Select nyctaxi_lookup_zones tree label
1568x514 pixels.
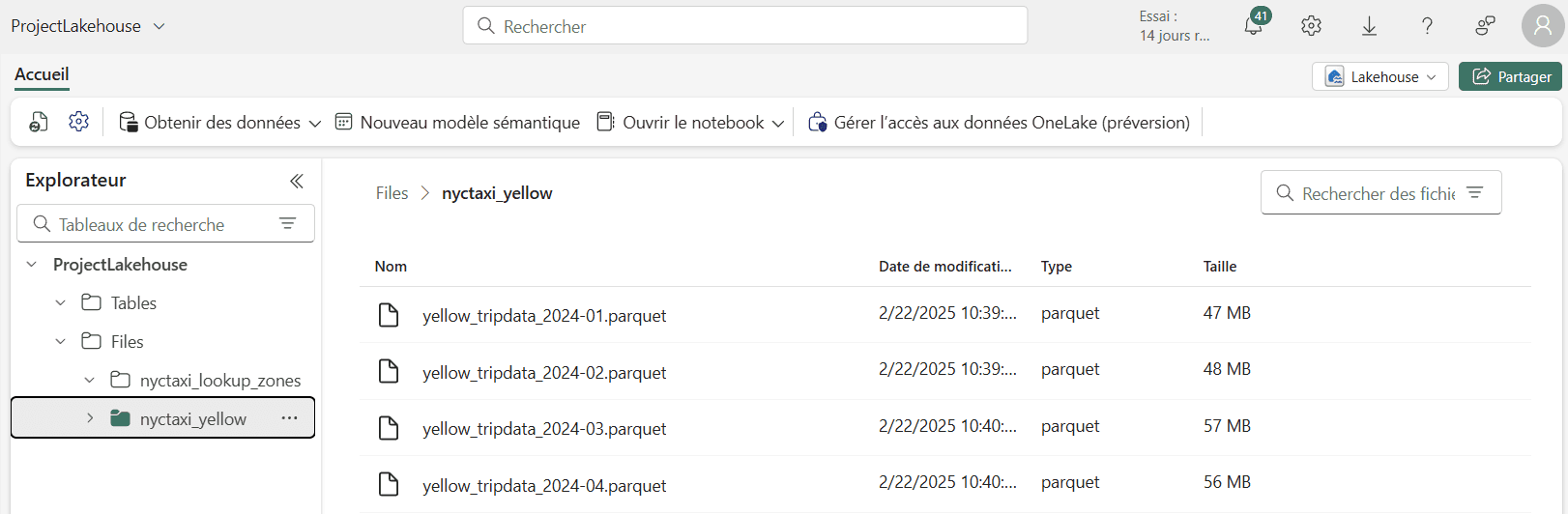tap(220, 380)
